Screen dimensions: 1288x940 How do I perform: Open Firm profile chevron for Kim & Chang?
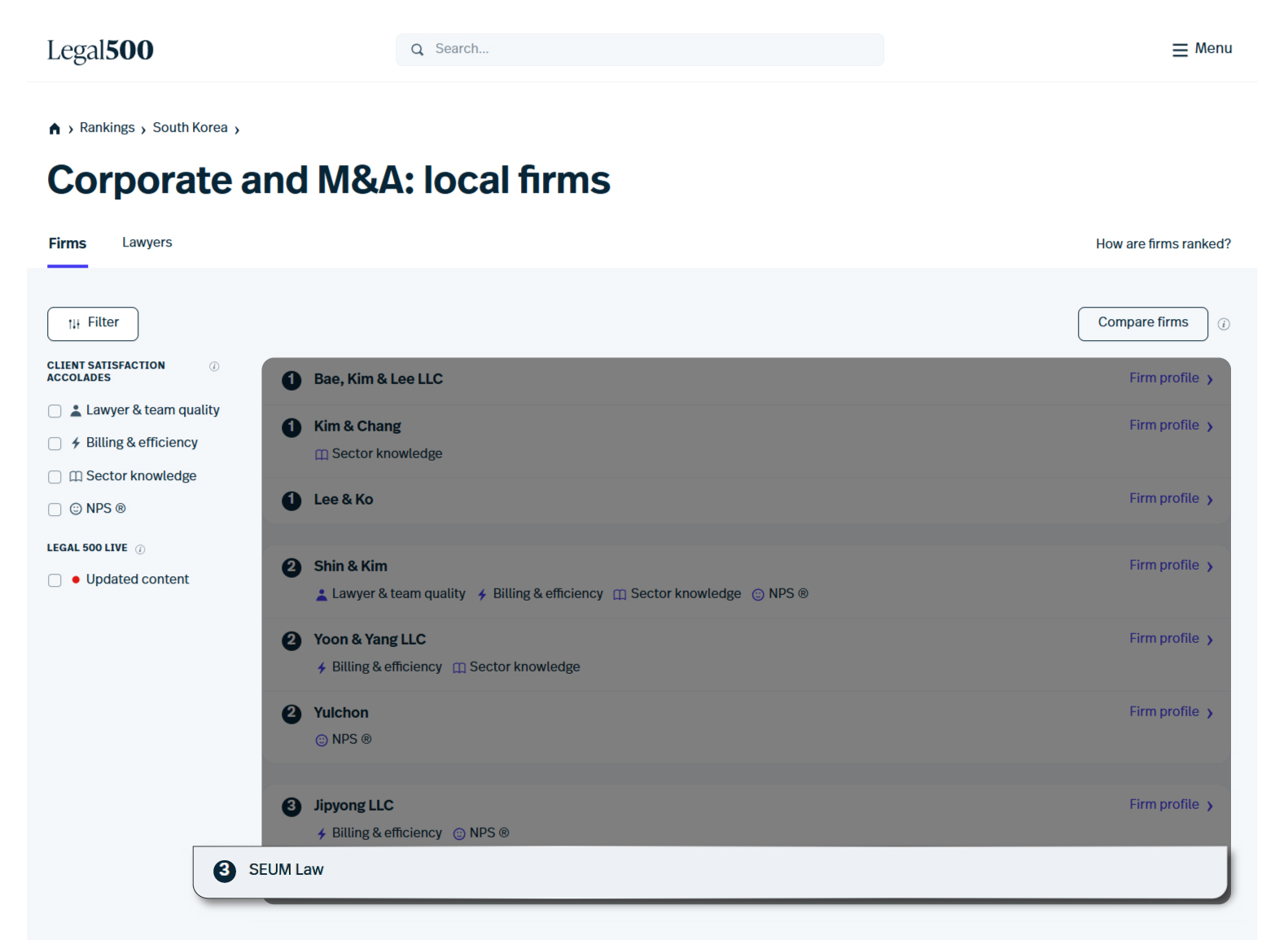[x=1210, y=426]
